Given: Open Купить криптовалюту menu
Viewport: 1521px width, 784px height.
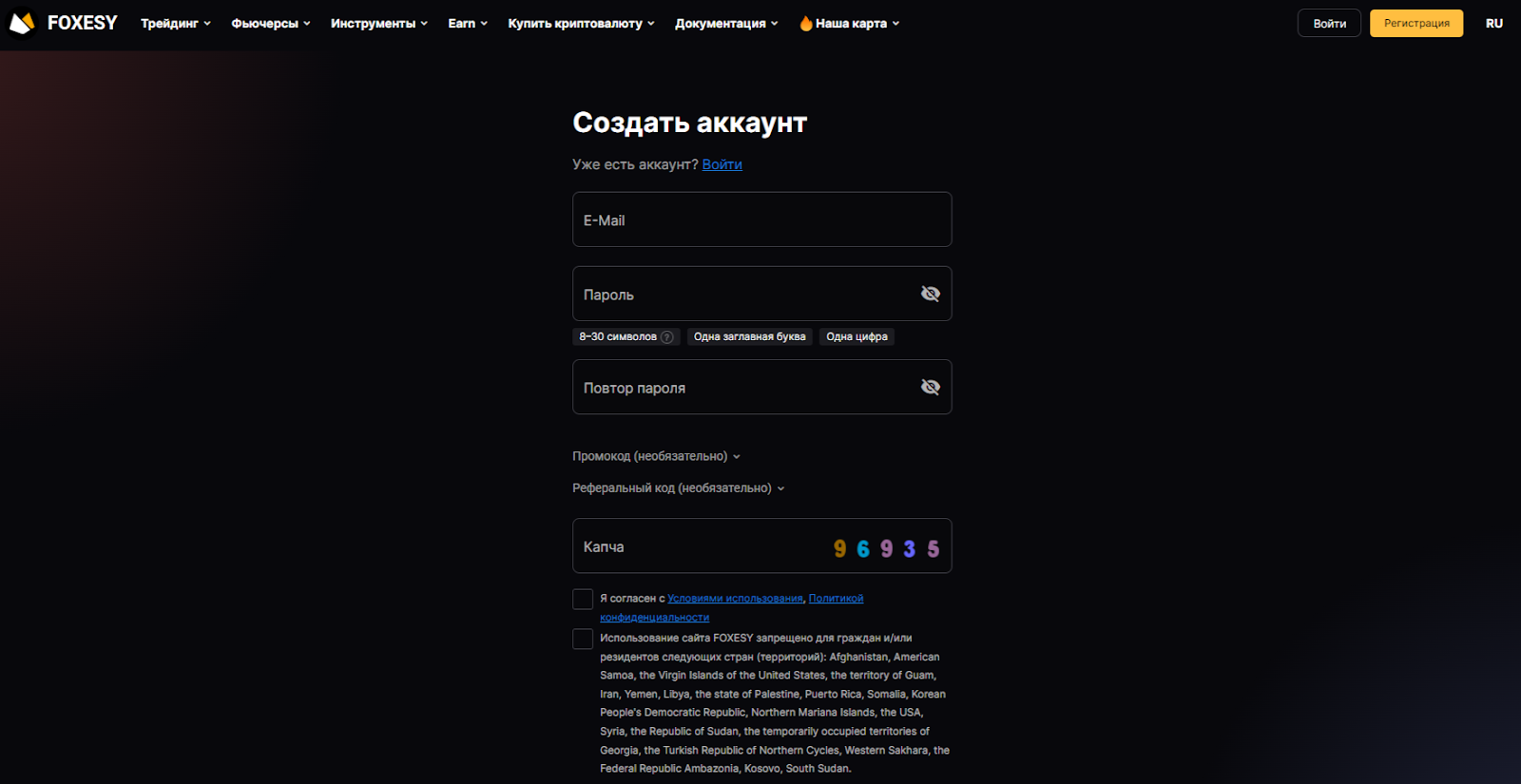Looking at the screenshot, I should [x=581, y=24].
